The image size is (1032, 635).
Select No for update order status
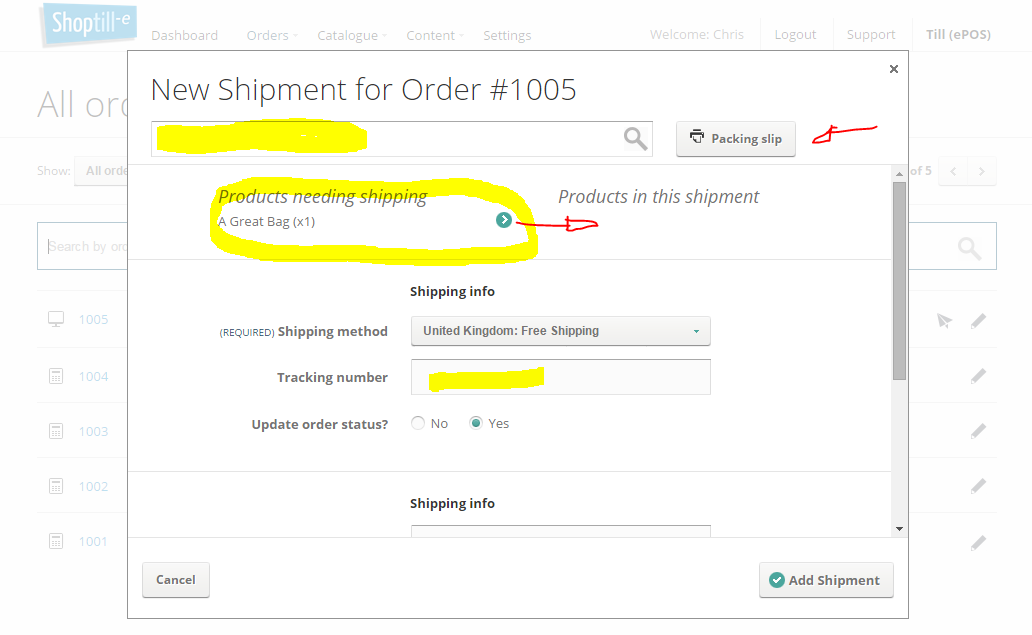point(418,423)
